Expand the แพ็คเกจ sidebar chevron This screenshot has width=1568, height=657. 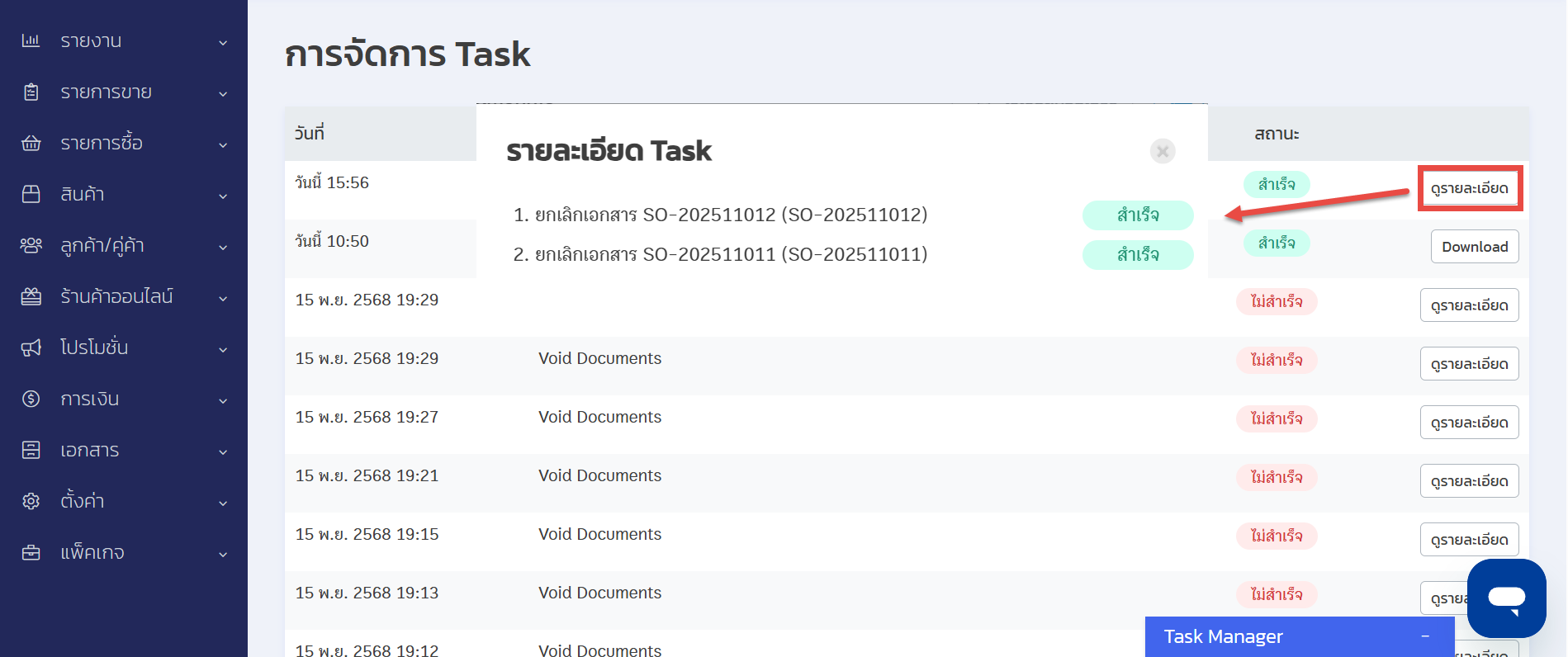[223, 554]
